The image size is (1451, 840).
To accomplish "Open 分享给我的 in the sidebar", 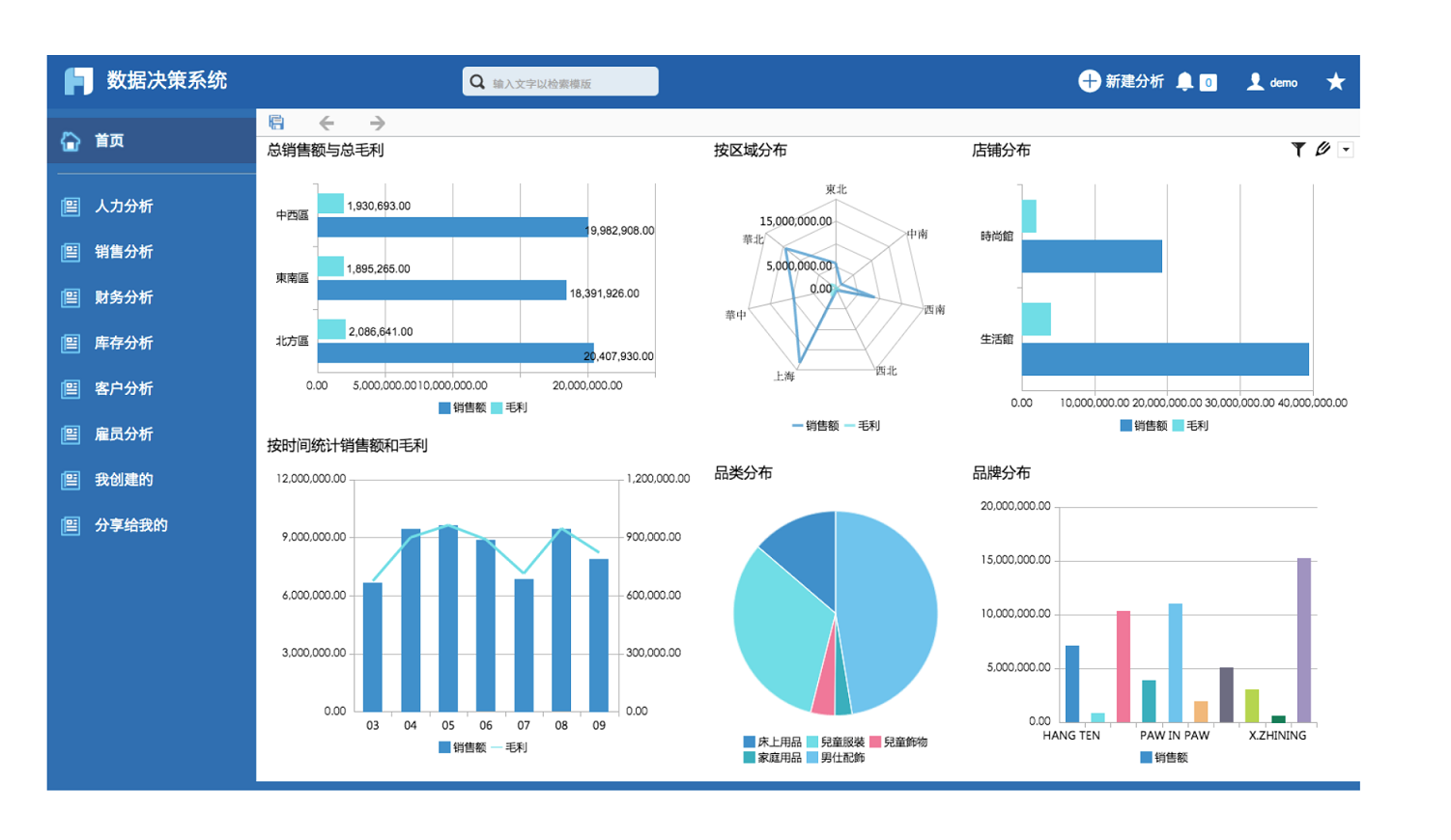I will [x=121, y=525].
